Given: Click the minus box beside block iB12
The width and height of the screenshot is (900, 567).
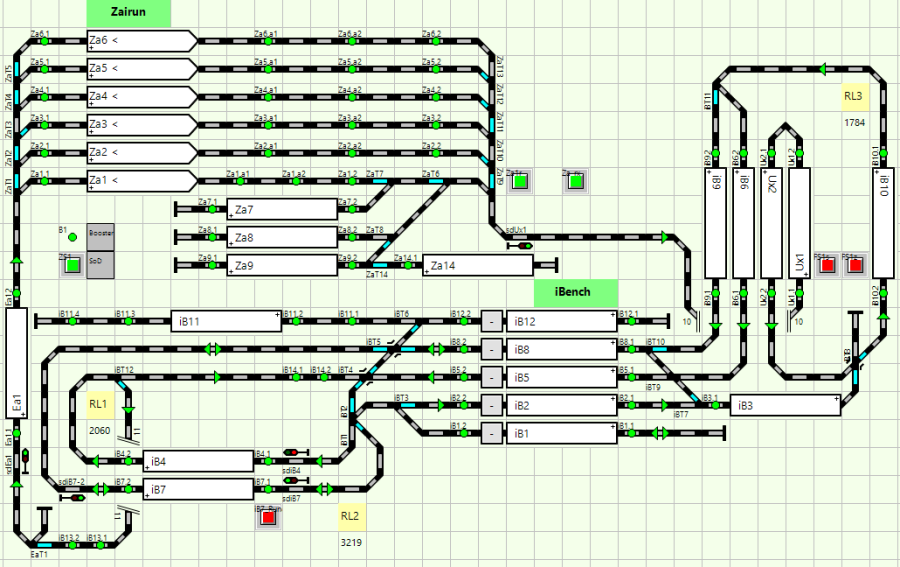Looking at the screenshot, I should (492, 321).
